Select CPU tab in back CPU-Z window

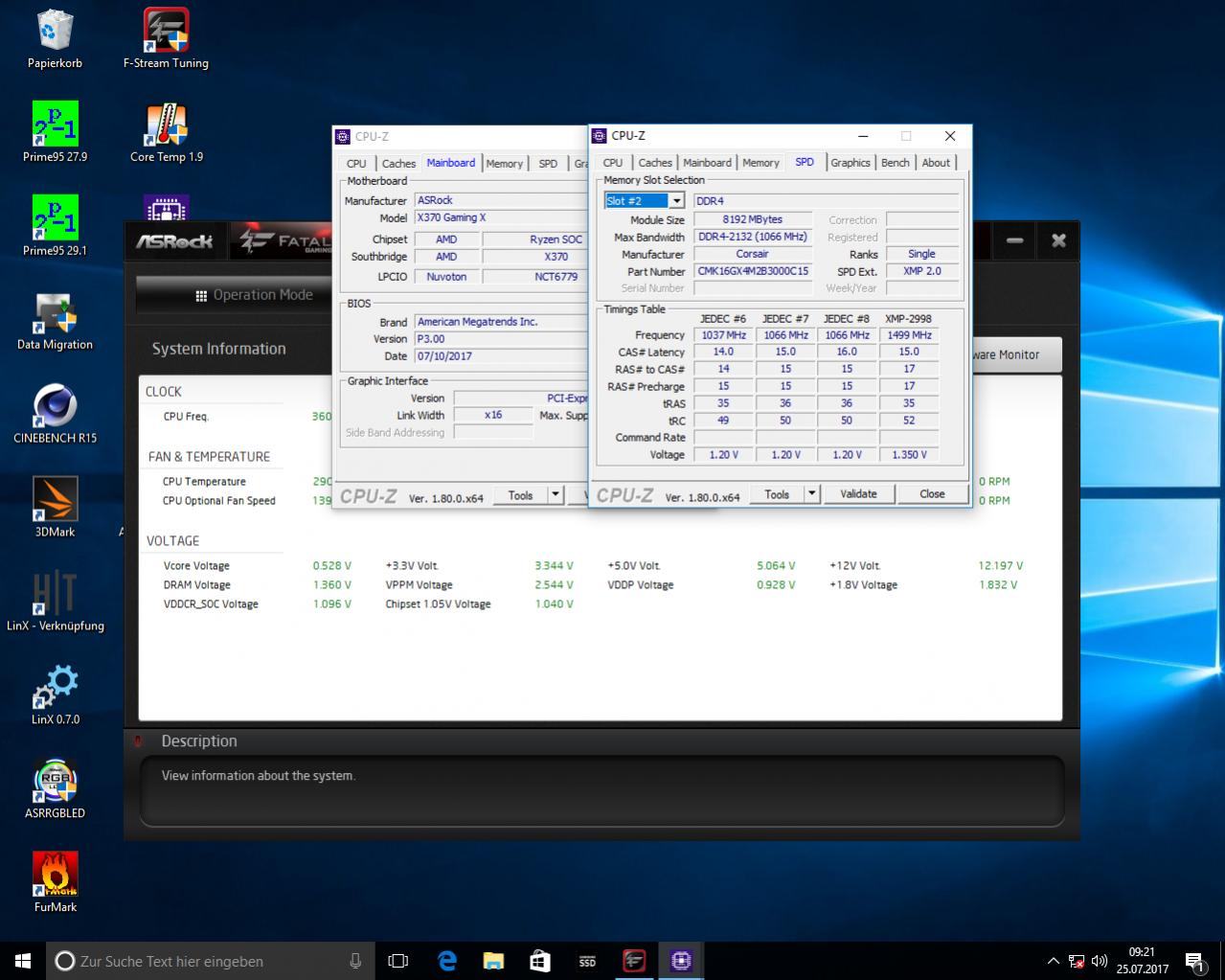point(356,164)
